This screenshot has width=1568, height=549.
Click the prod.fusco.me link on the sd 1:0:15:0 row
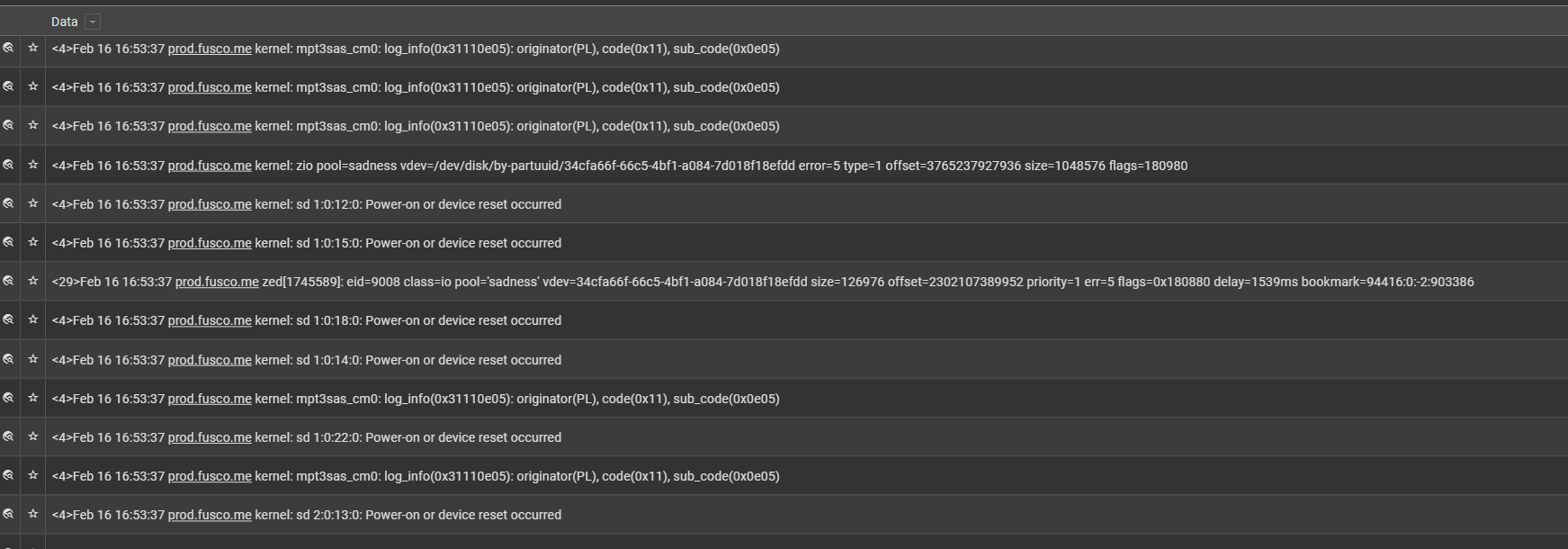tap(210, 243)
